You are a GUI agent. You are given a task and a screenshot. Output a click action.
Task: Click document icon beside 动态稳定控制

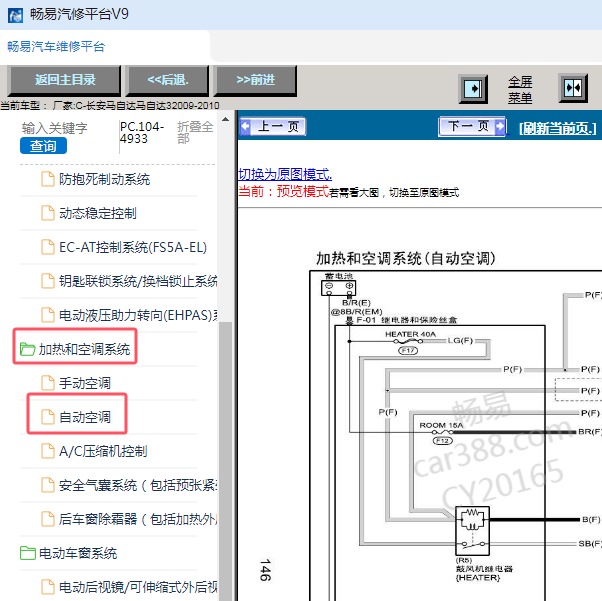pos(48,213)
